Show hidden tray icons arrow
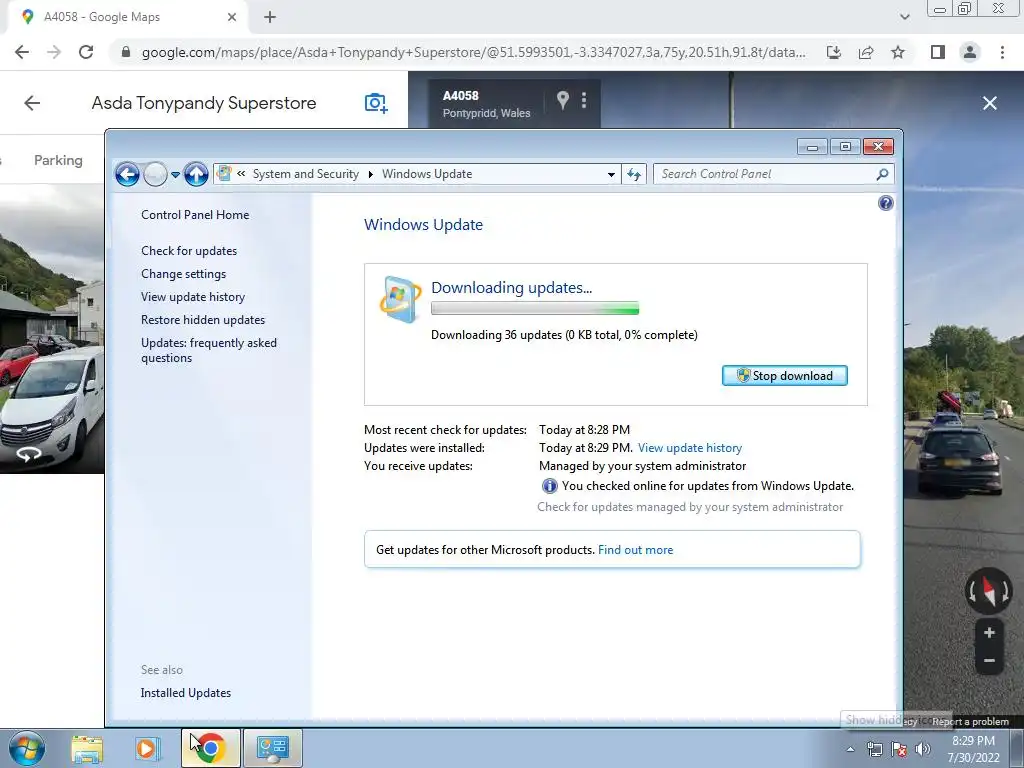This screenshot has width=1024, height=768. pos(850,749)
